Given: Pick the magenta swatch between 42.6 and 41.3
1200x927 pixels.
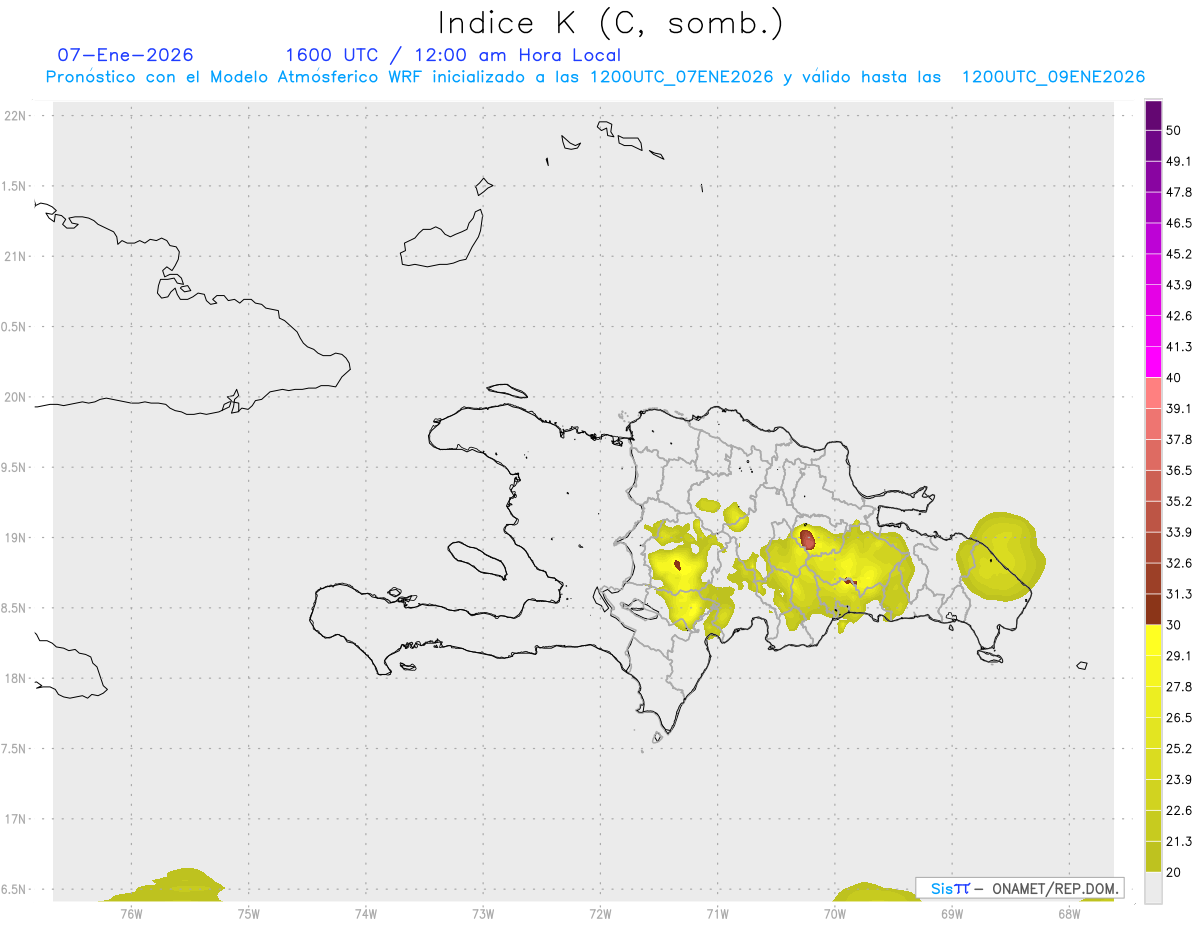Looking at the screenshot, I should tap(1153, 332).
